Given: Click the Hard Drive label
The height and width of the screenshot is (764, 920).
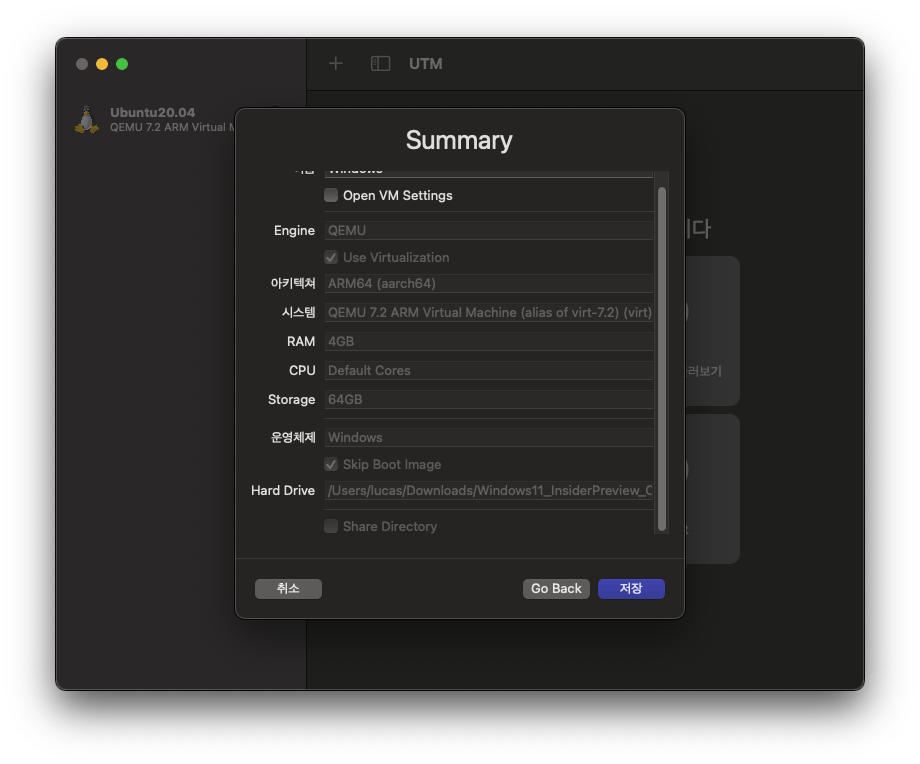Looking at the screenshot, I should click(x=283, y=491).
